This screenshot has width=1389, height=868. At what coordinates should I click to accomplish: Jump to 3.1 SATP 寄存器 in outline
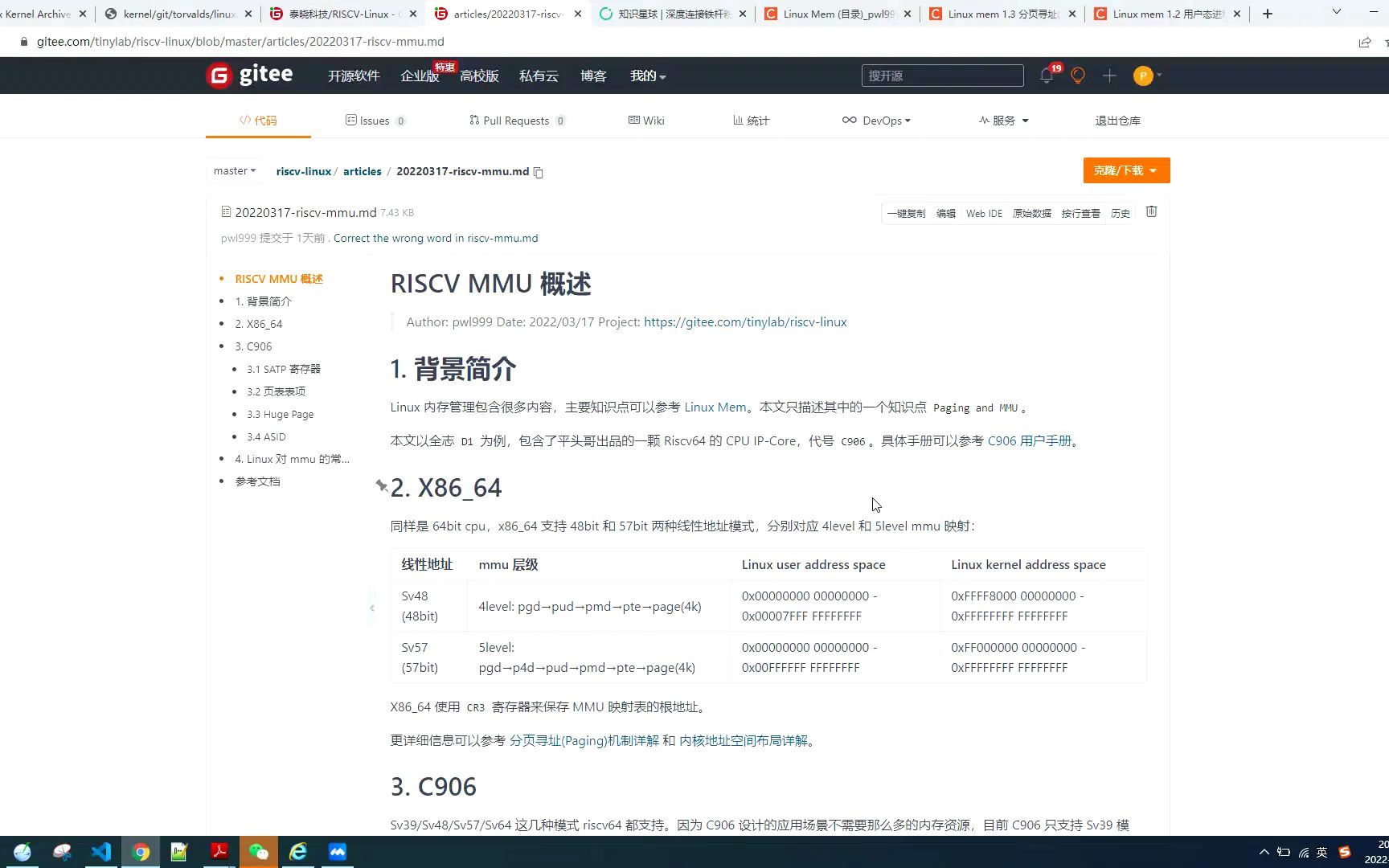pyautogui.click(x=284, y=369)
